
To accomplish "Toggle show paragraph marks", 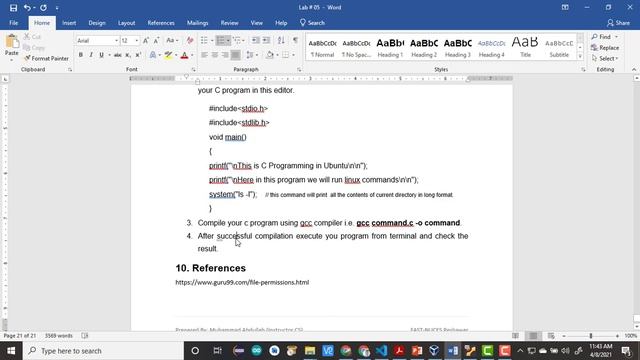I will coord(295,40).
